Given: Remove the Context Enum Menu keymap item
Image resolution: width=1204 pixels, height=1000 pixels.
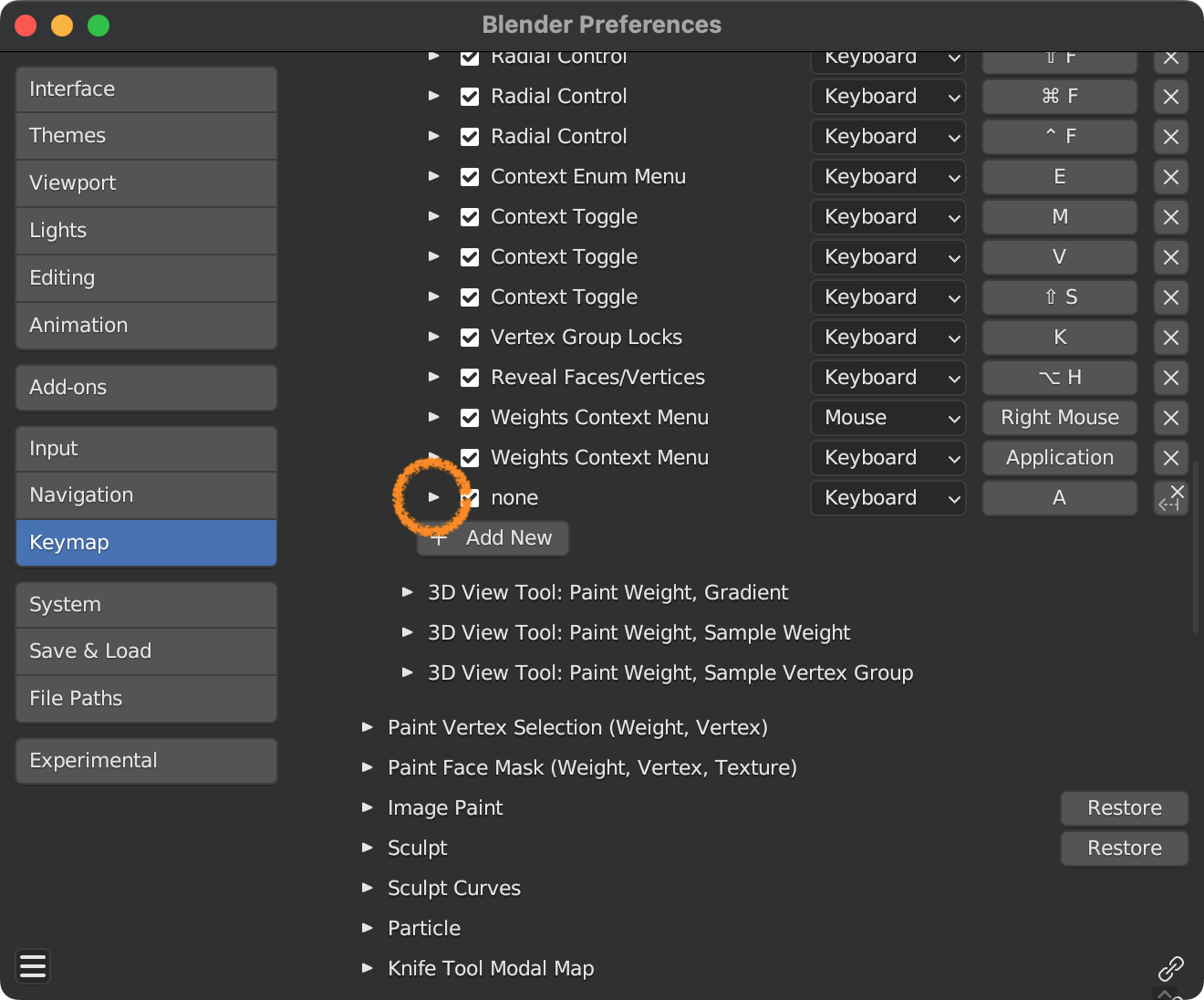Looking at the screenshot, I should 1171,177.
